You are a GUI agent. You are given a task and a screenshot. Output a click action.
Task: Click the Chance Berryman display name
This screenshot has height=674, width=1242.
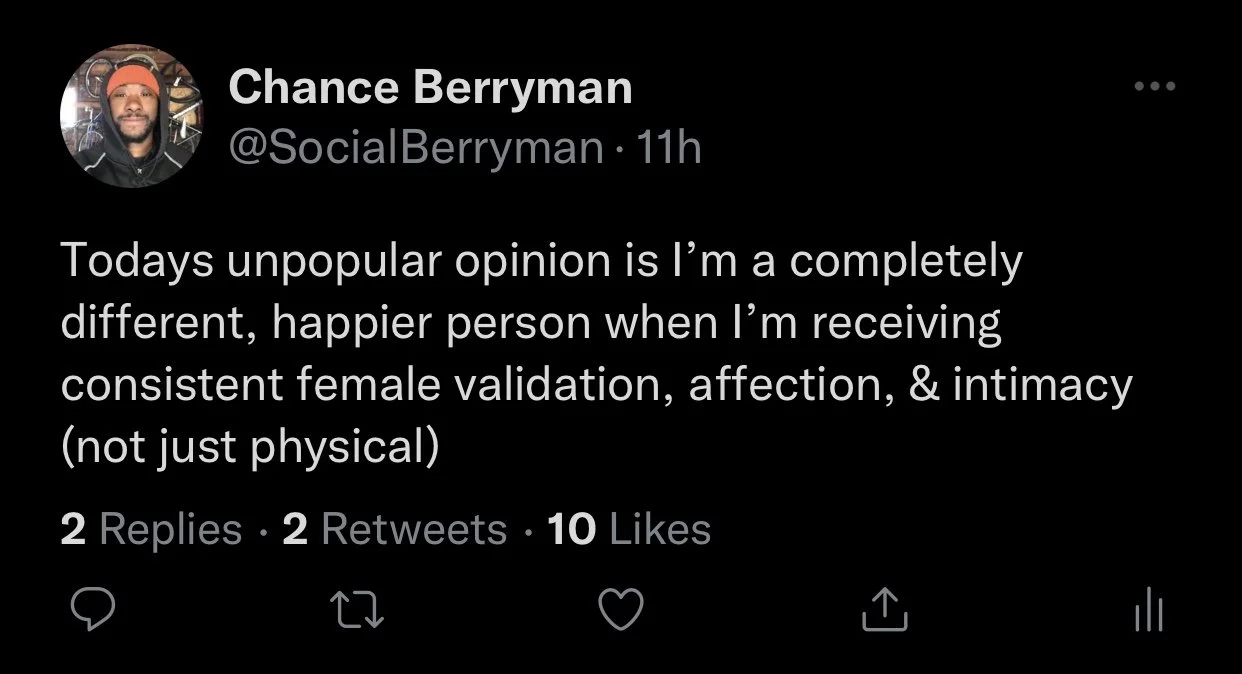431,88
